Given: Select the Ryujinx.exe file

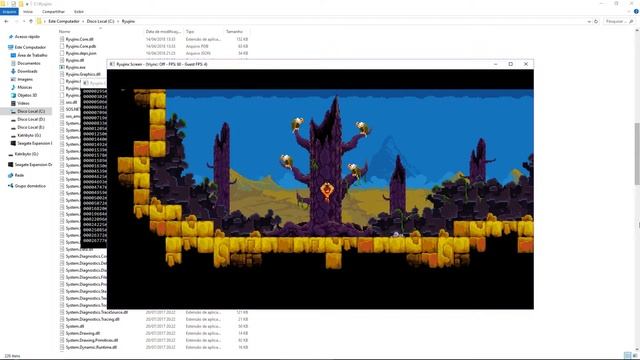Looking at the screenshot, I should tap(76, 67).
